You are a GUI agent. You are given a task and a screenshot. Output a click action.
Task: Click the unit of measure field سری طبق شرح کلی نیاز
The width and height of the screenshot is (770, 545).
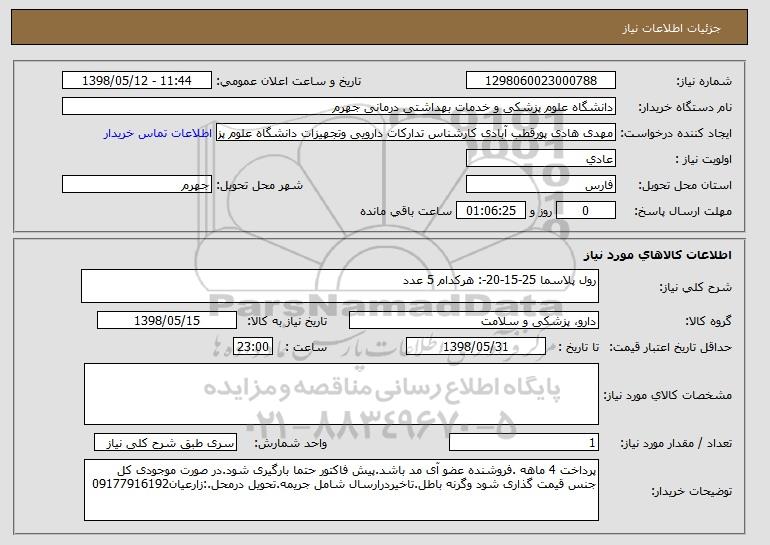(x=165, y=442)
